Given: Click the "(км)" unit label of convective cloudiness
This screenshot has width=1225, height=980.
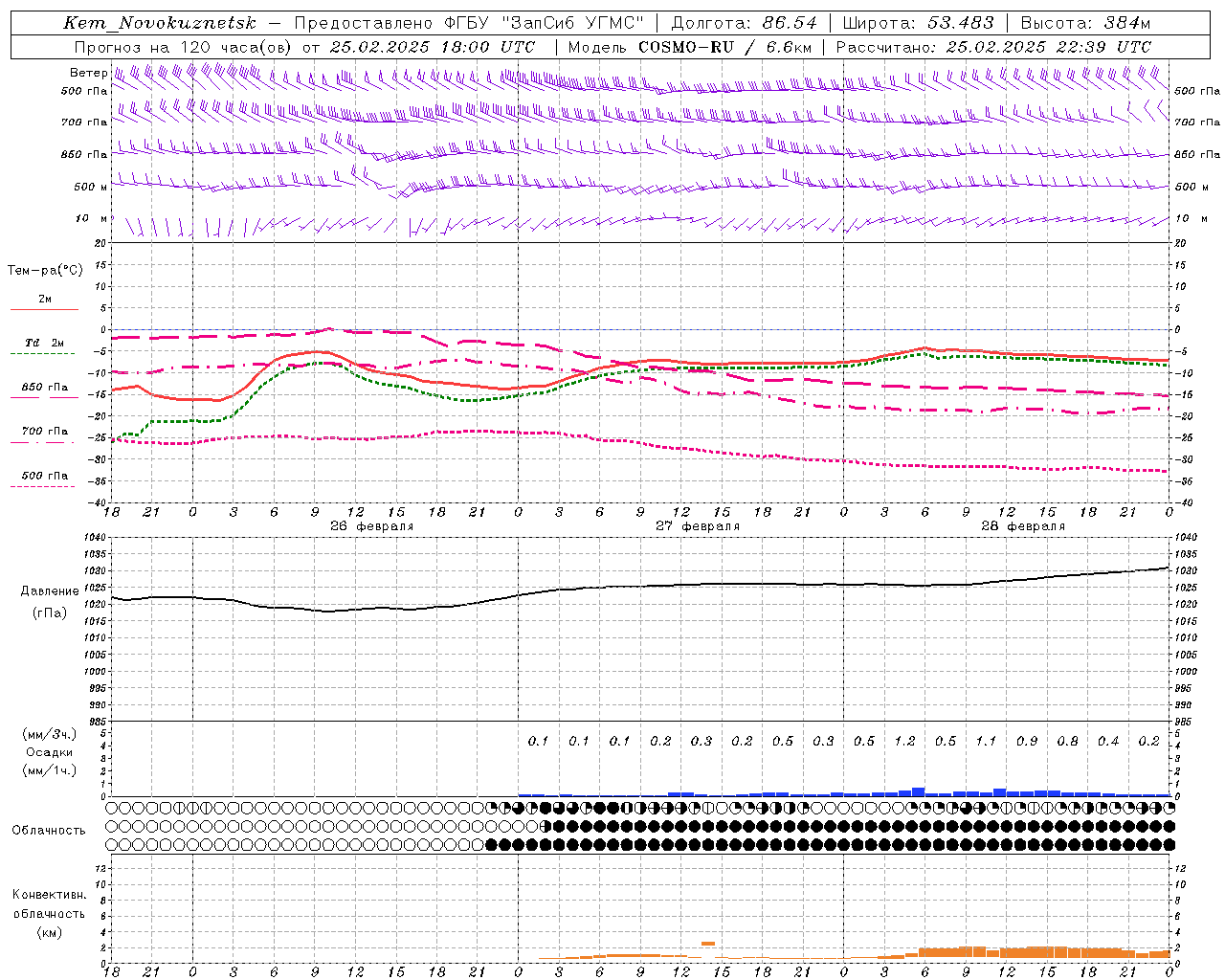Looking at the screenshot, I should pyautogui.click(x=49, y=932).
